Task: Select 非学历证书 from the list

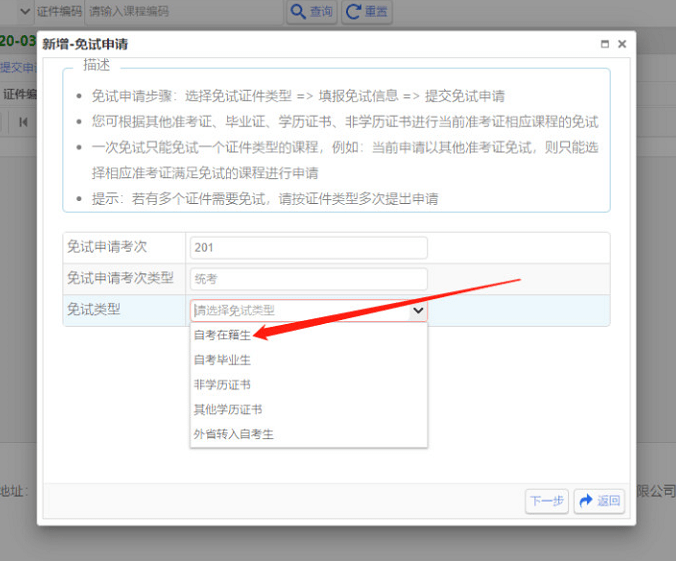Action: (x=309, y=385)
